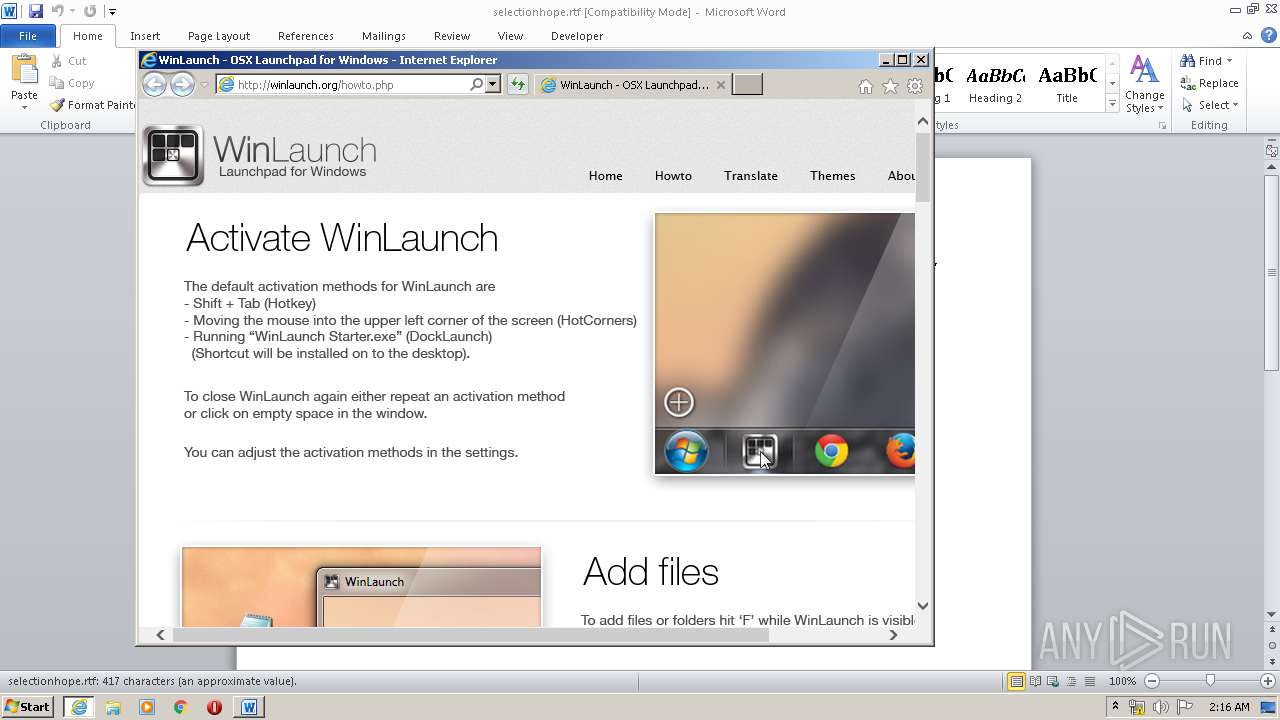Click the search magnifier in the address bar

pos(477,85)
